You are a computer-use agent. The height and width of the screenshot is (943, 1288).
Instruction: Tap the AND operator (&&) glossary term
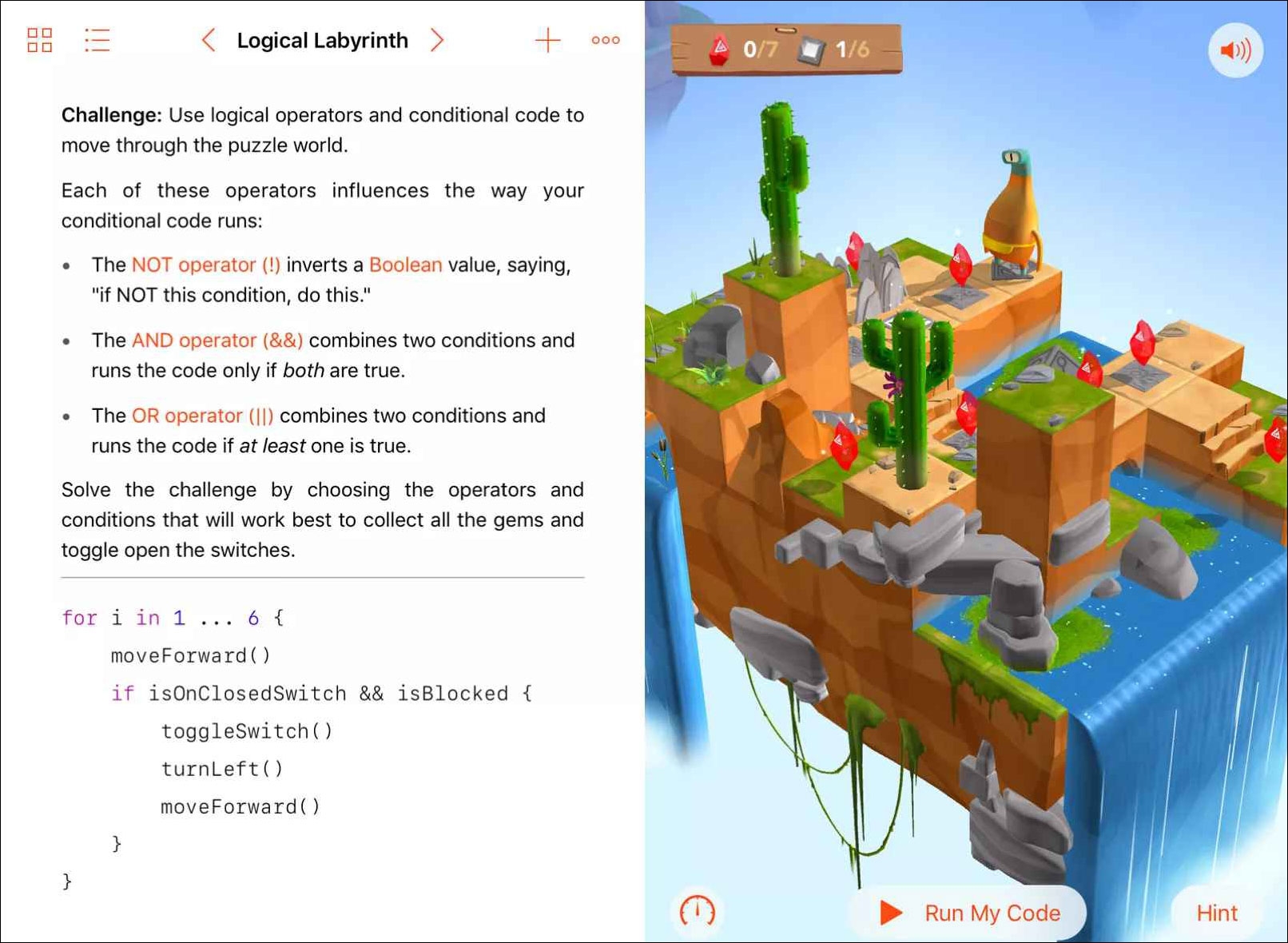click(217, 340)
